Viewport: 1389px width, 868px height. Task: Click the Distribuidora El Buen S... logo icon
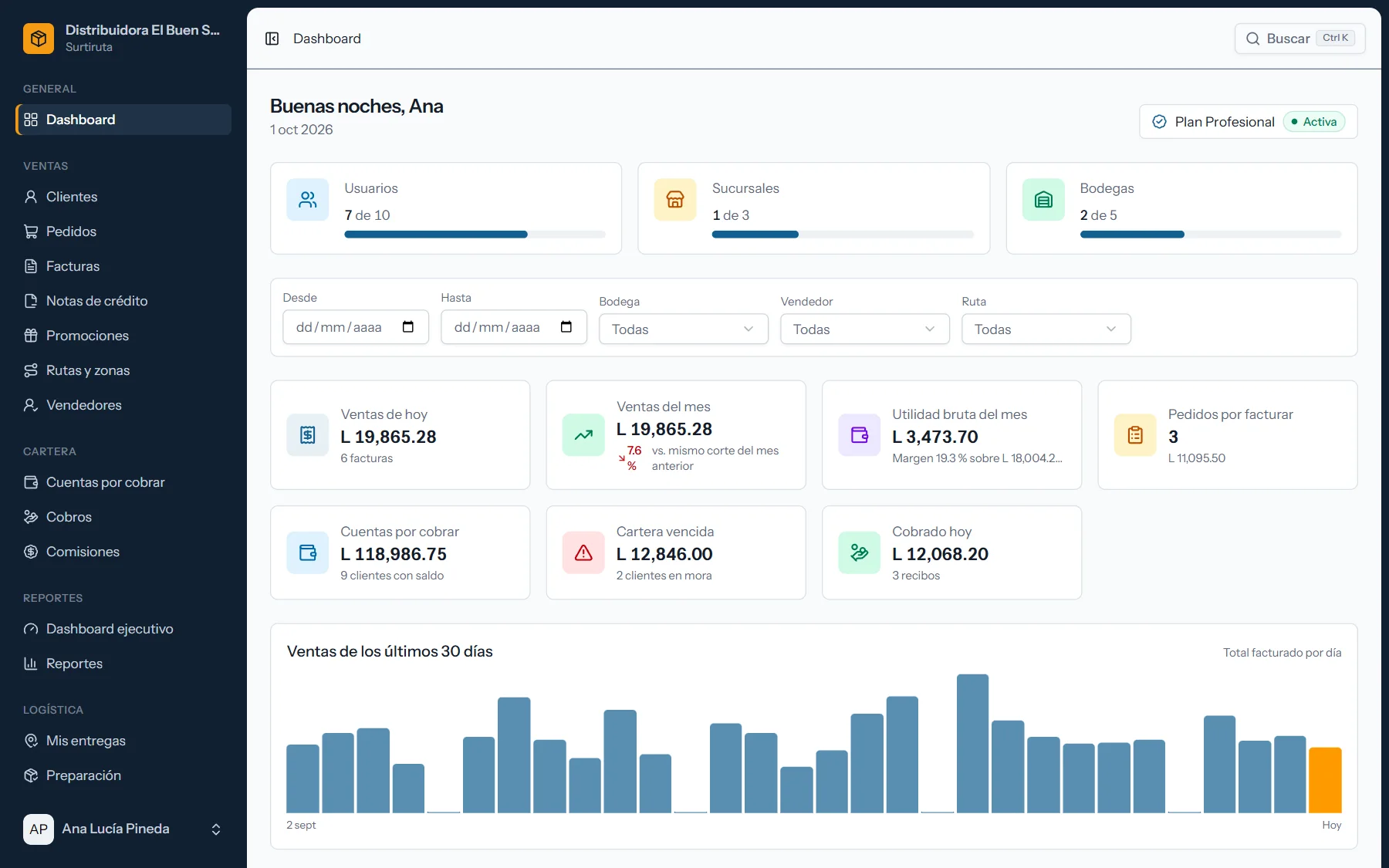(39, 39)
